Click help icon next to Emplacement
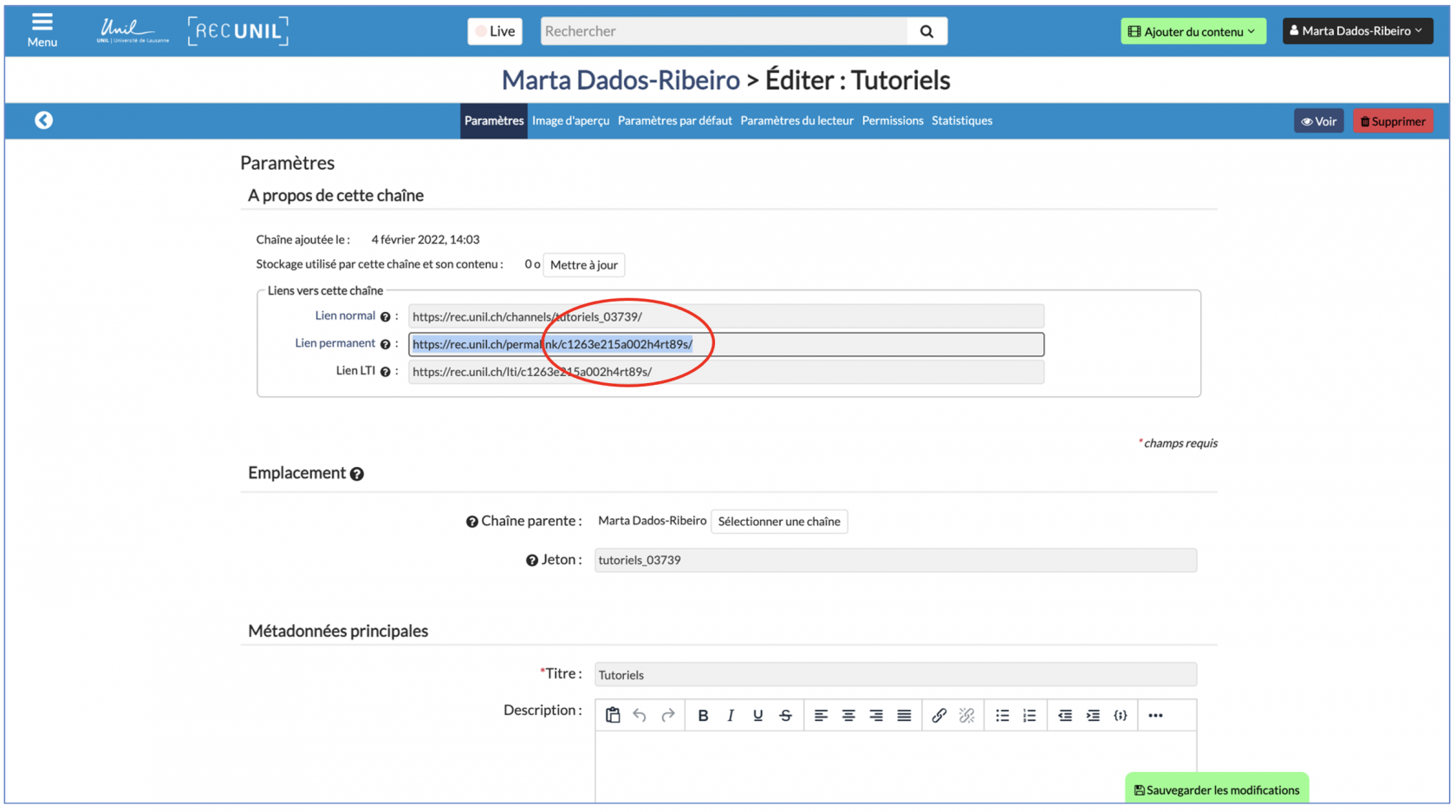Screen dimensions: 1456x812 (357, 474)
